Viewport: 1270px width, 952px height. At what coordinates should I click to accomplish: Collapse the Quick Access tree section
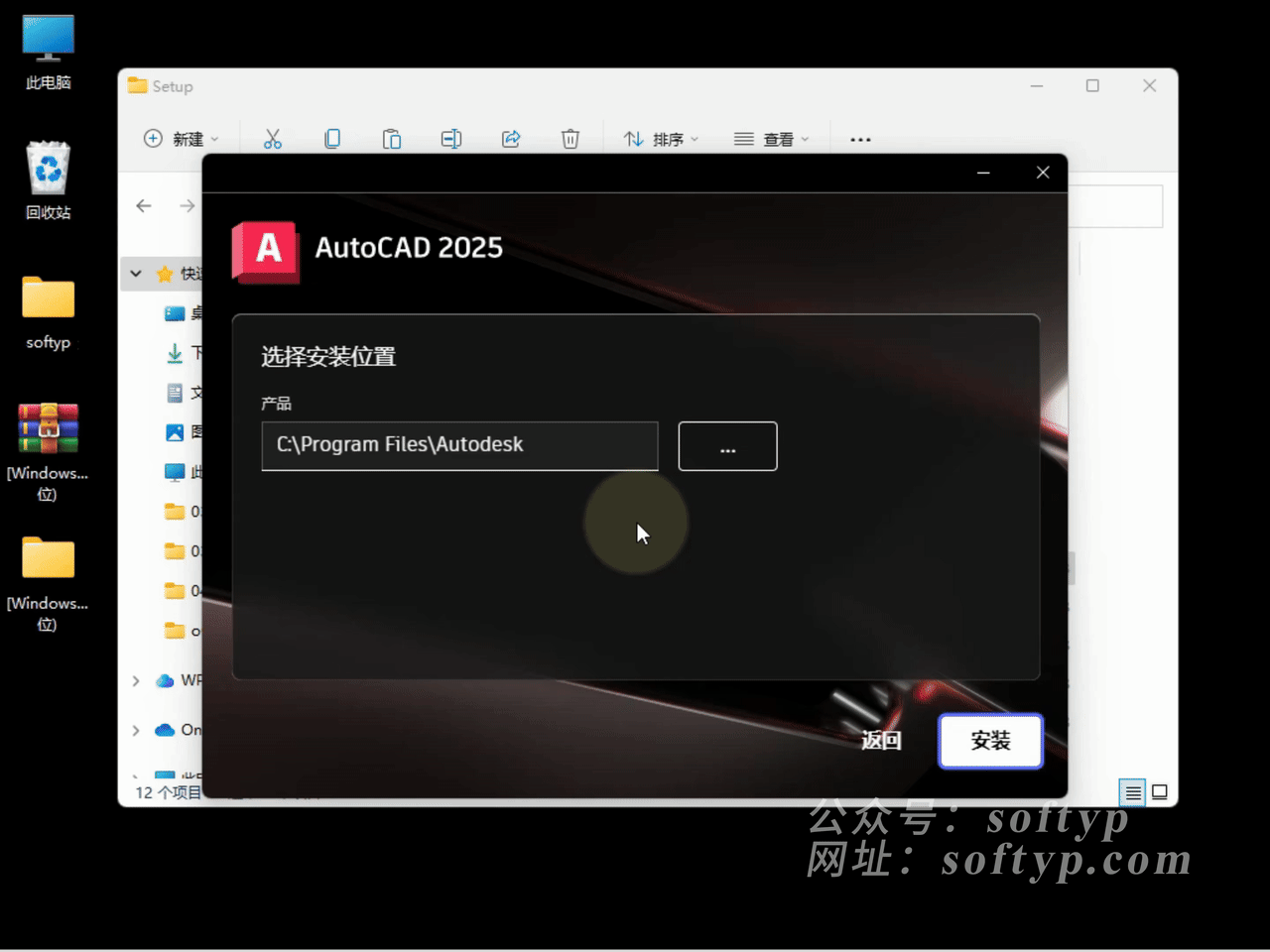click(x=136, y=274)
